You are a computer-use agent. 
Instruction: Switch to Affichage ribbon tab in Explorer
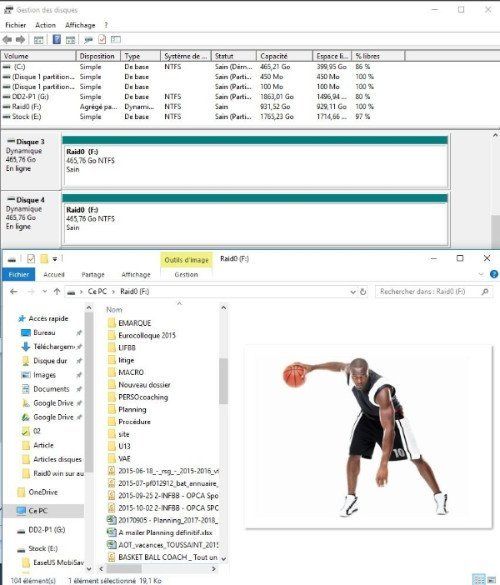[x=136, y=275]
